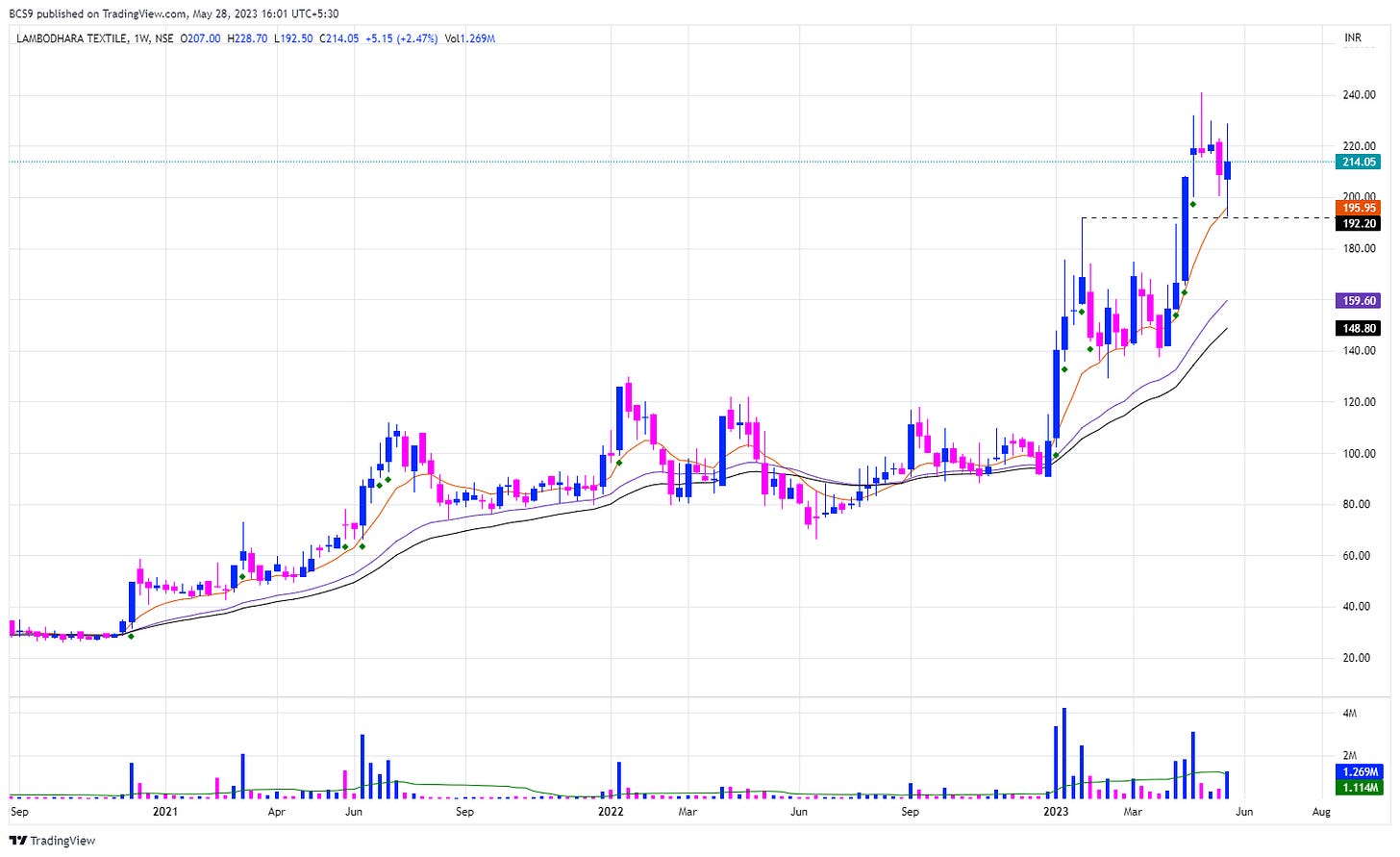
Task: Click the 2021 label on time axis
Action: tap(165, 812)
